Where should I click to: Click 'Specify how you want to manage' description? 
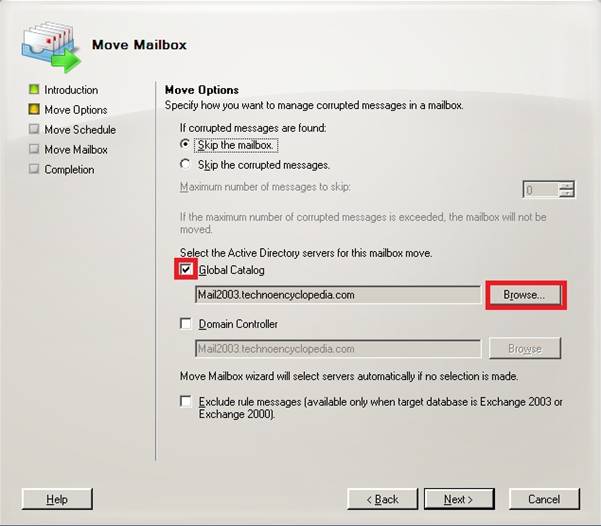[314, 105]
